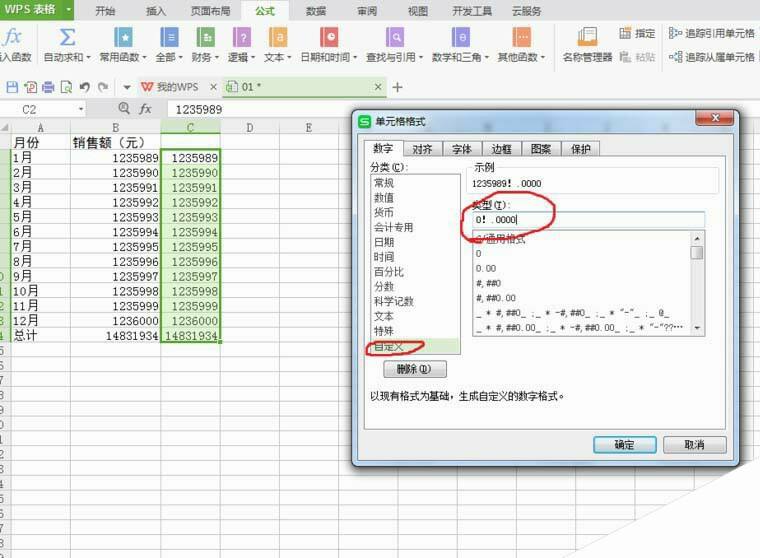
Task: Select 货币 in the category list
Action: coord(415,212)
